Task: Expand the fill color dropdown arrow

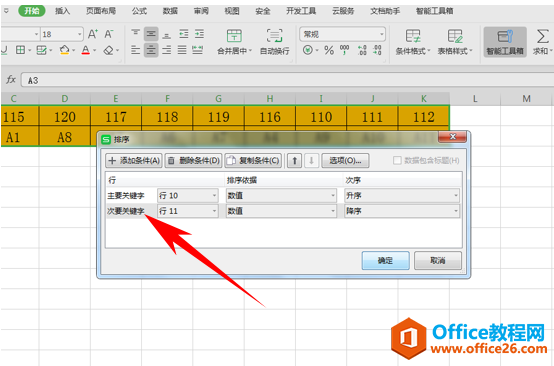Action: [73, 51]
